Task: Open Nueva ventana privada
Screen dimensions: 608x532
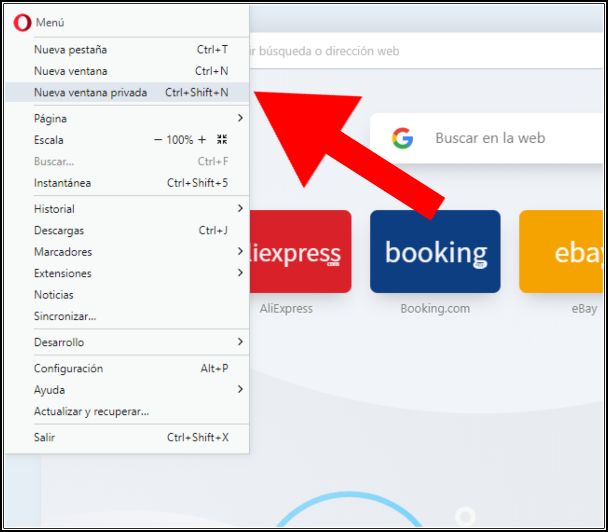Action: [x=127, y=92]
